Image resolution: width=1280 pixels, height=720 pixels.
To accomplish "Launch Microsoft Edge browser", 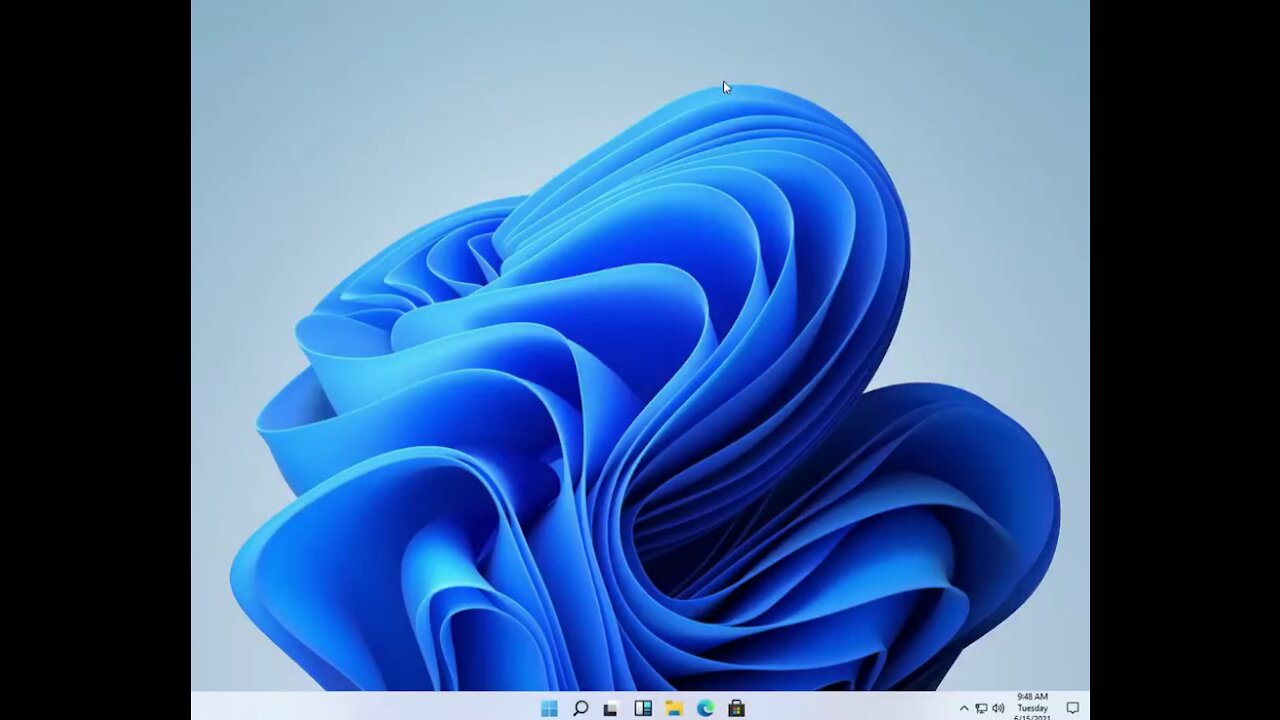I will 705,708.
